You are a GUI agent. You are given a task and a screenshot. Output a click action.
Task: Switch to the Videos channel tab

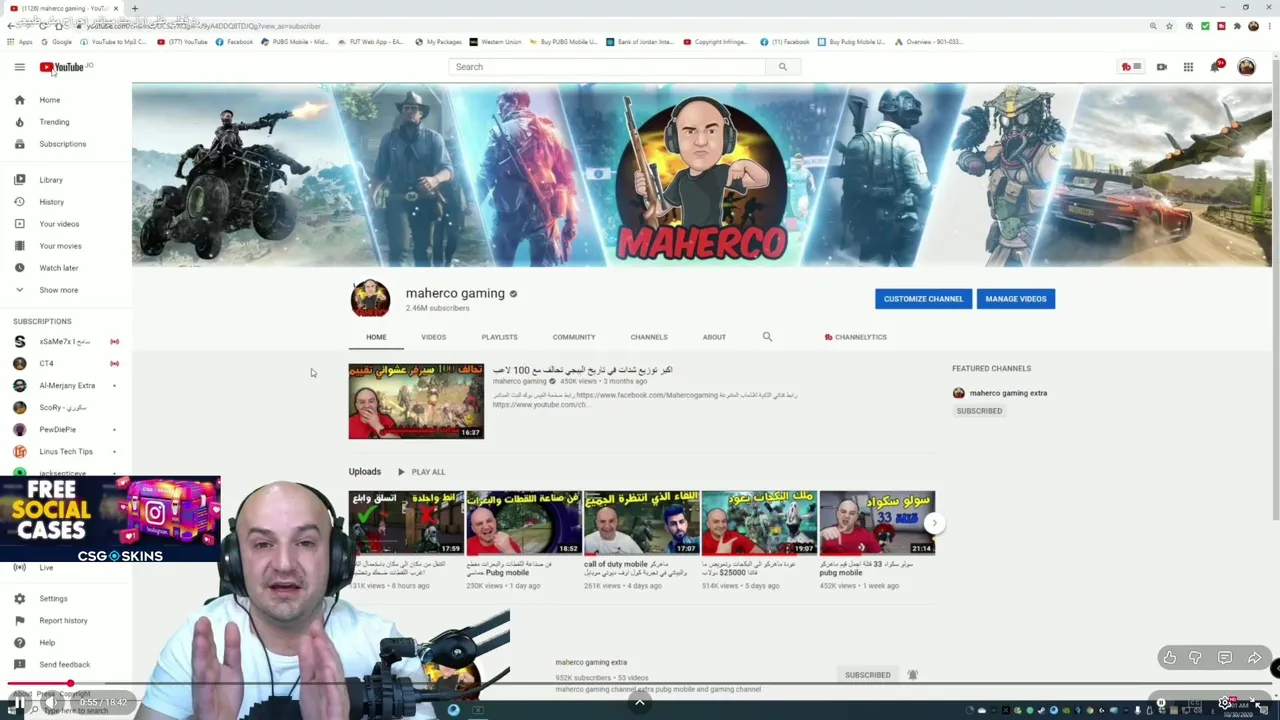point(433,337)
